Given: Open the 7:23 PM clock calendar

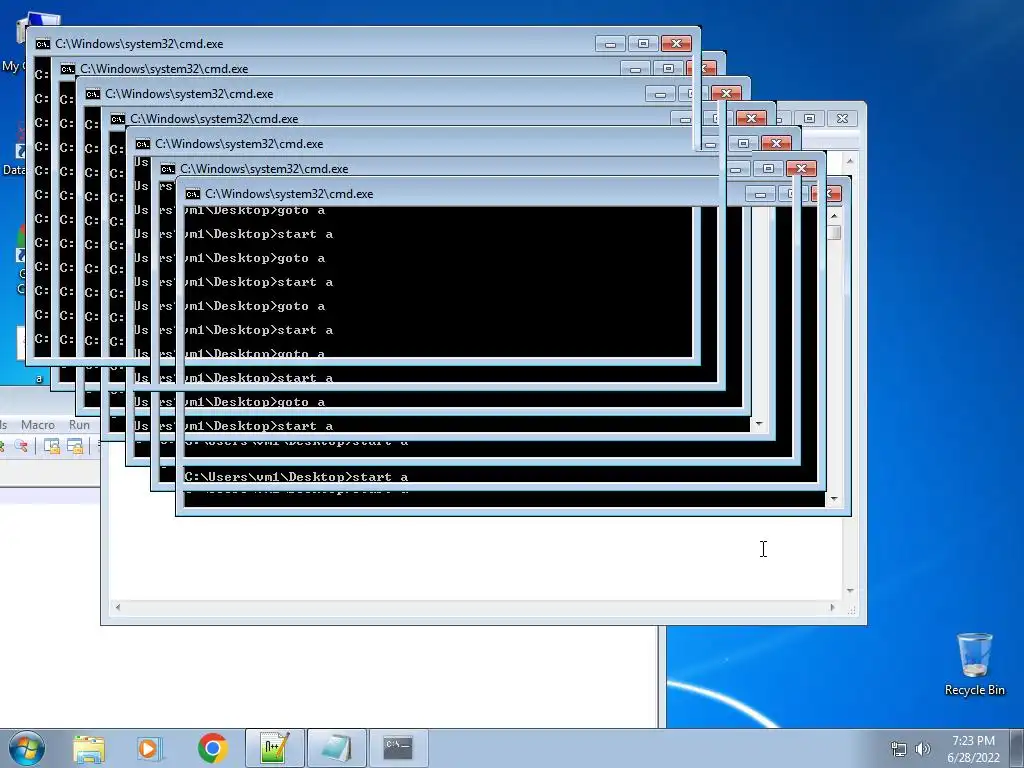Looking at the screenshot, I should click(973, 749).
